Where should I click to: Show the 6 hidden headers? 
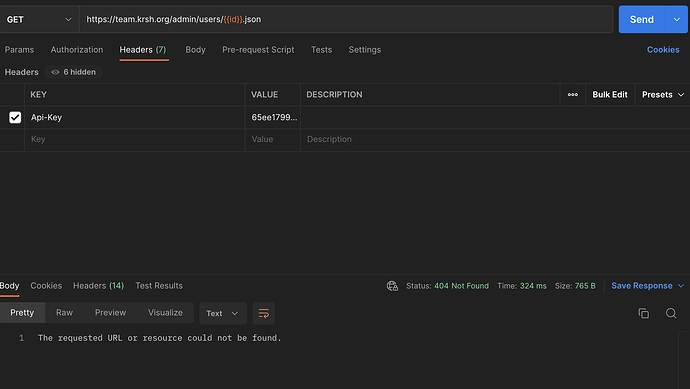tap(73, 72)
